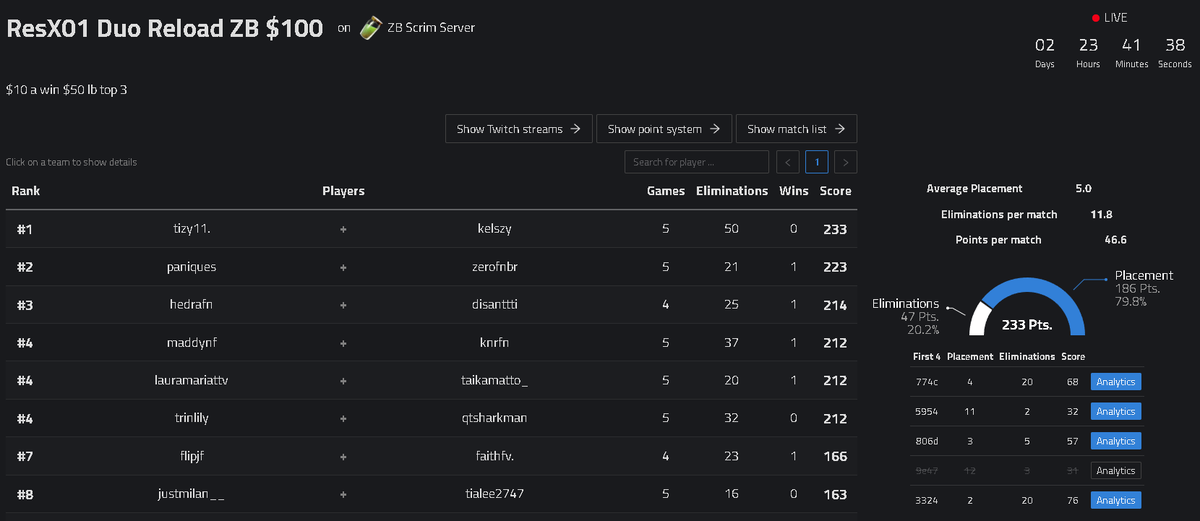Go to next leaderboard page arrow
1200x521 pixels.
(846, 162)
